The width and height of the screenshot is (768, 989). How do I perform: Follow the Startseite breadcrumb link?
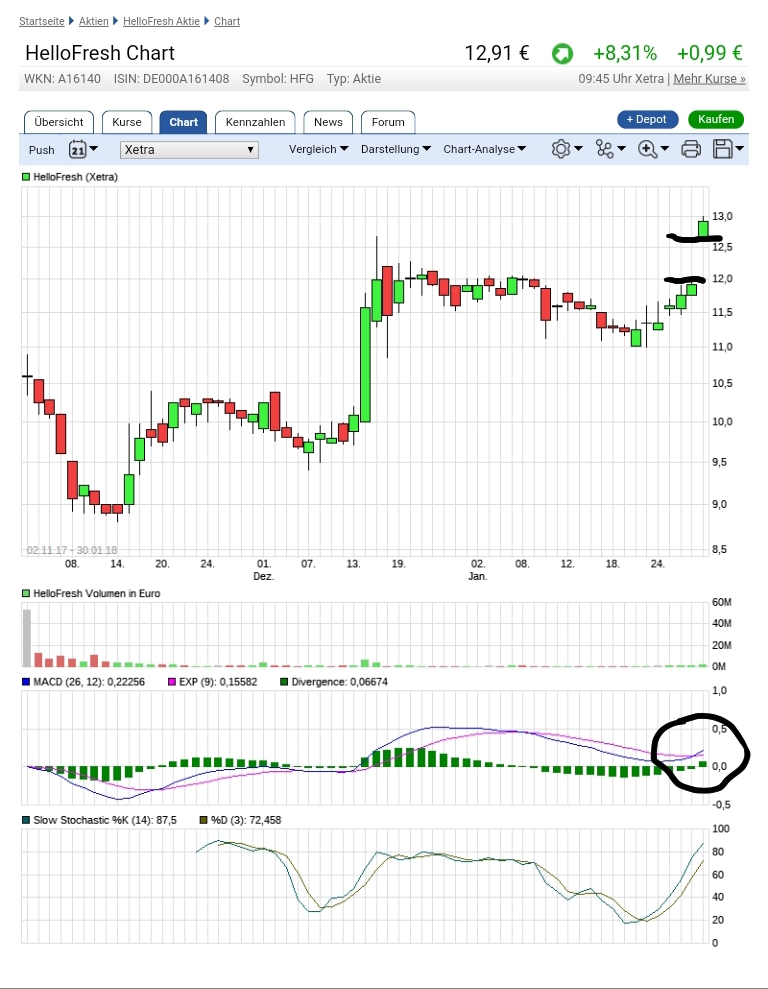[x=42, y=21]
